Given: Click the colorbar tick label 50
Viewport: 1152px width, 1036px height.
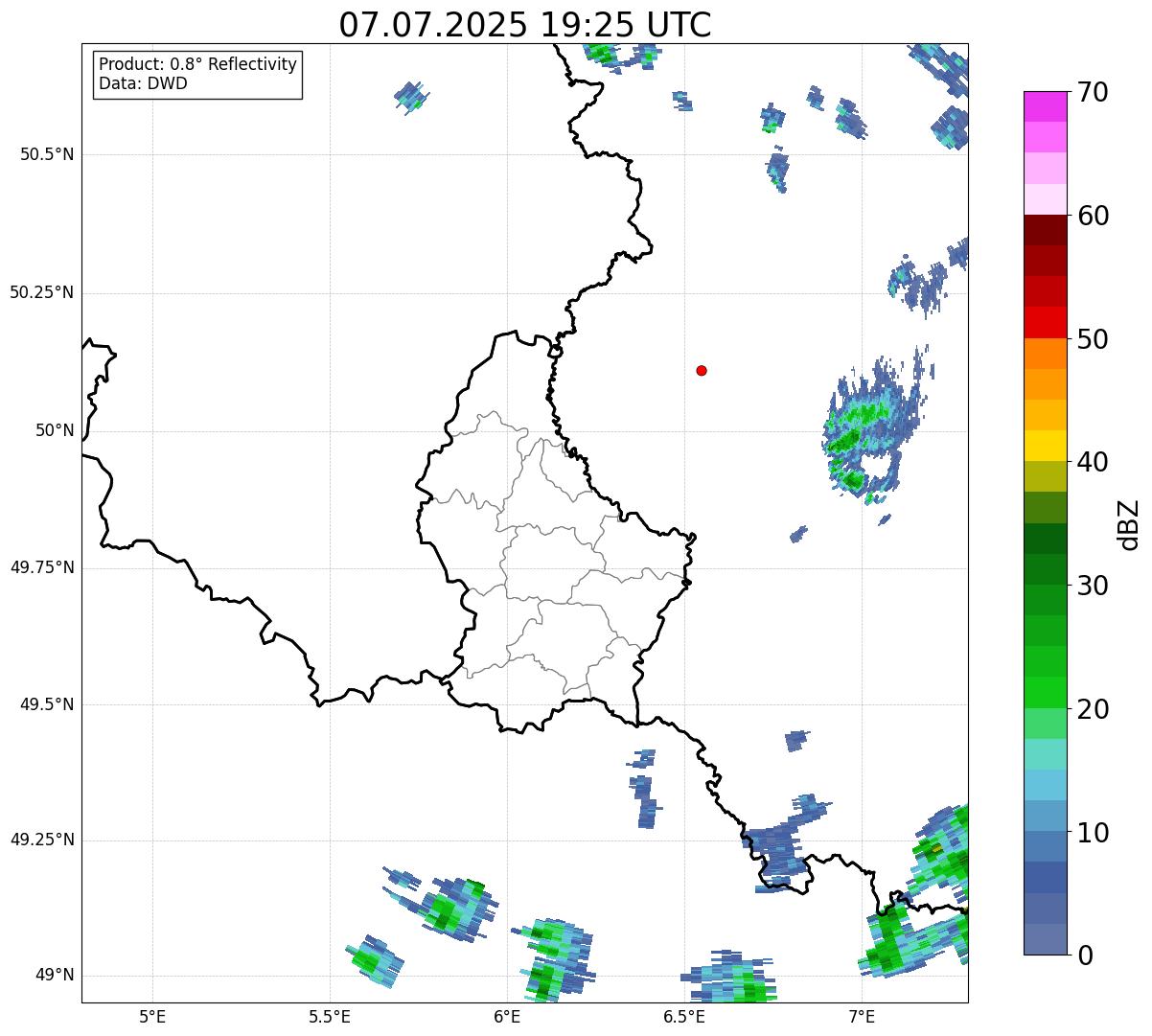Looking at the screenshot, I should pyautogui.click(x=1093, y=339).
